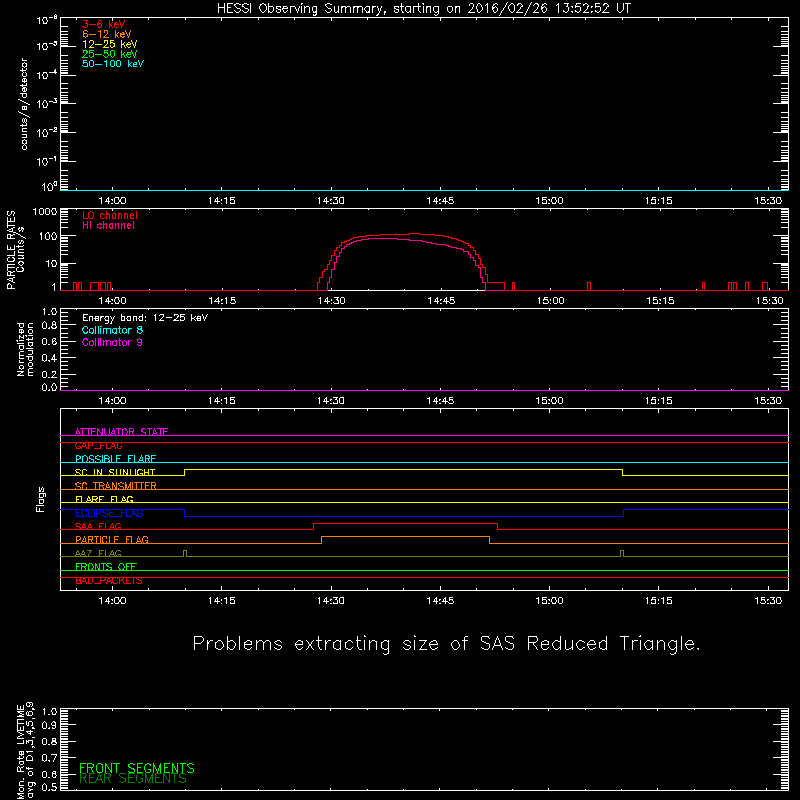Select the Collimator 9 legend label
This screenshot has height=800, width=800.
point(112,342)
